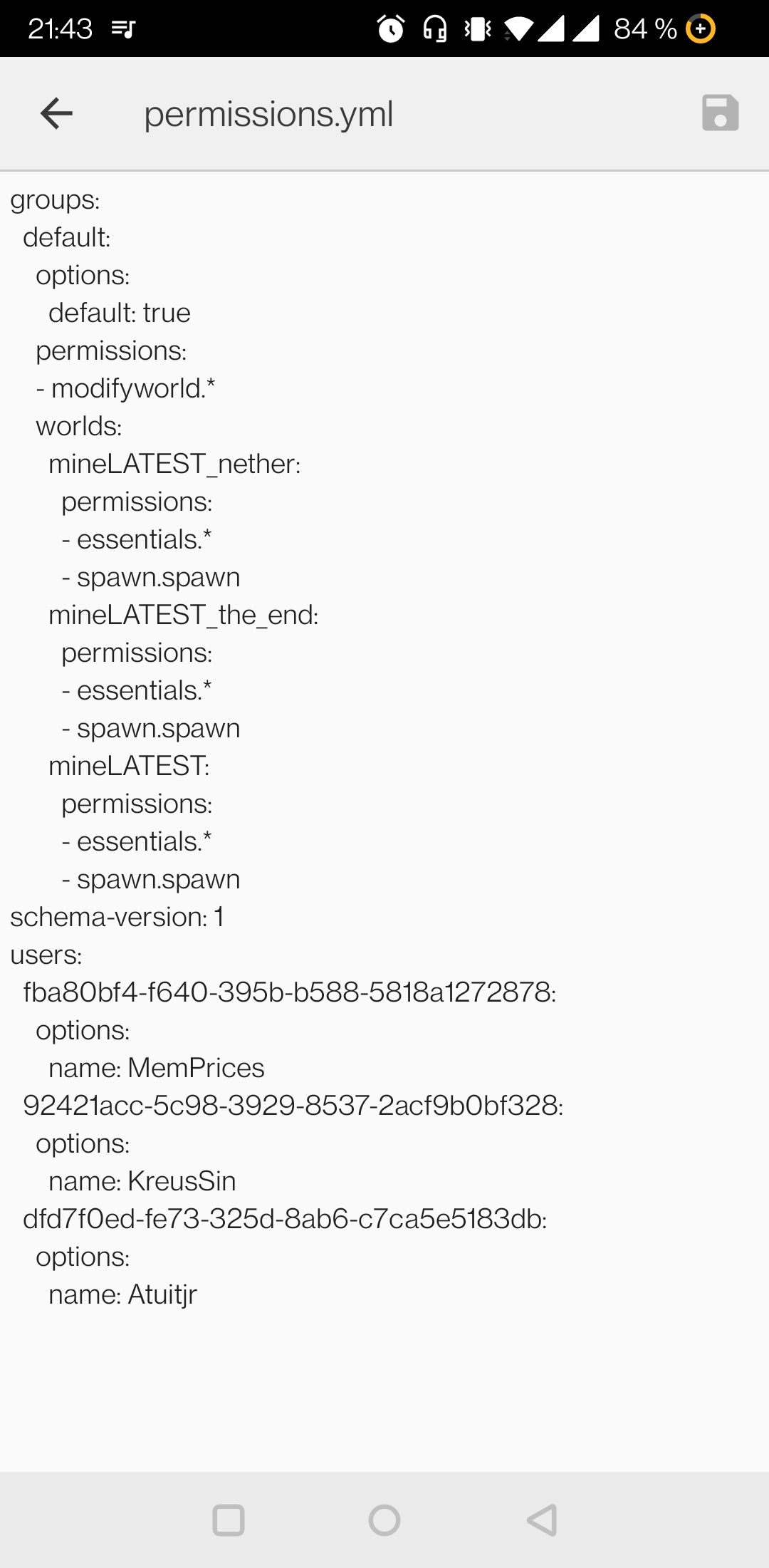Save the file with the floppy disk icon

[720, 113]
